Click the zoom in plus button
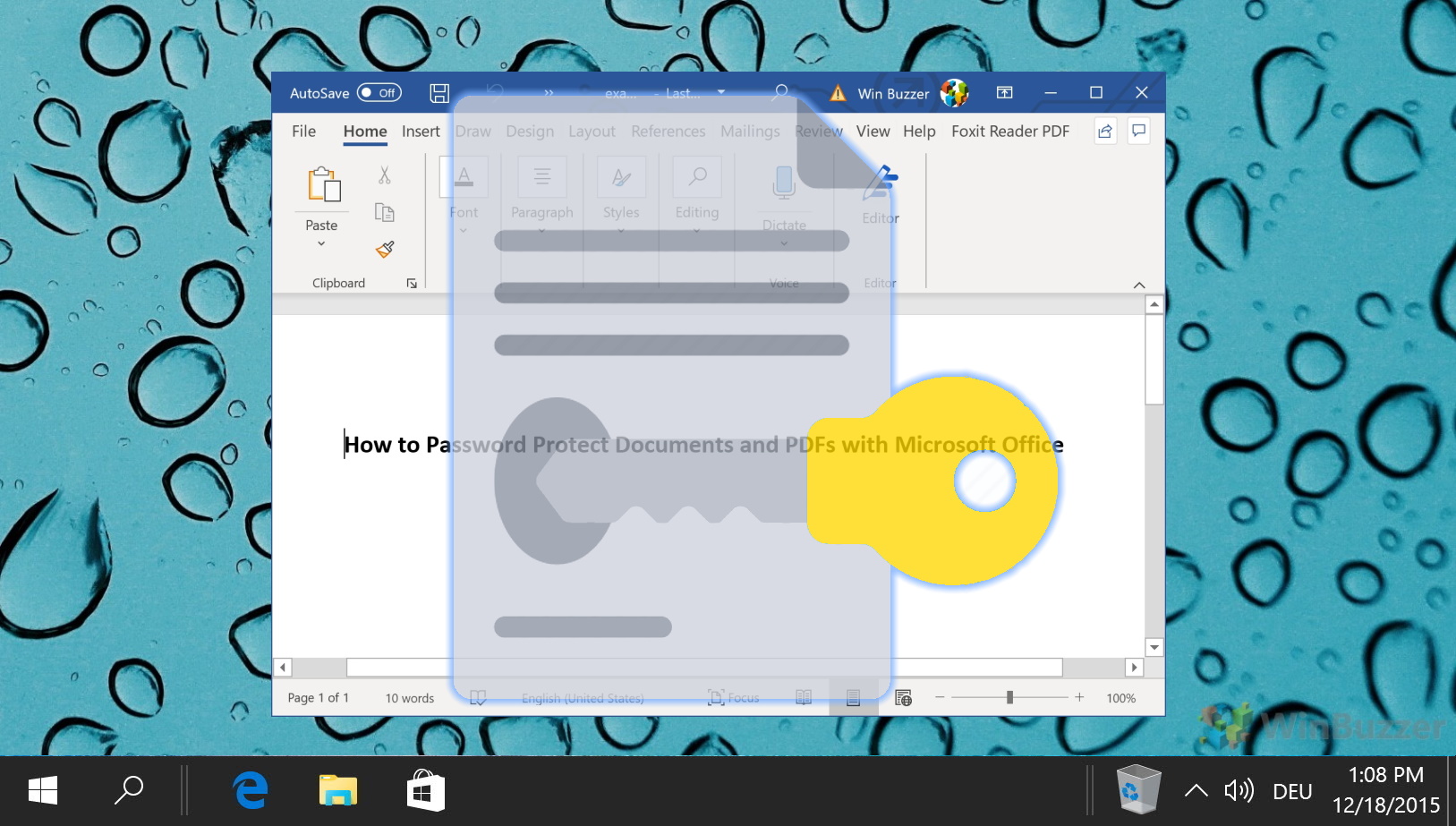The height and width of the screenshot is (826, 1456). [x=1079, y=697]
